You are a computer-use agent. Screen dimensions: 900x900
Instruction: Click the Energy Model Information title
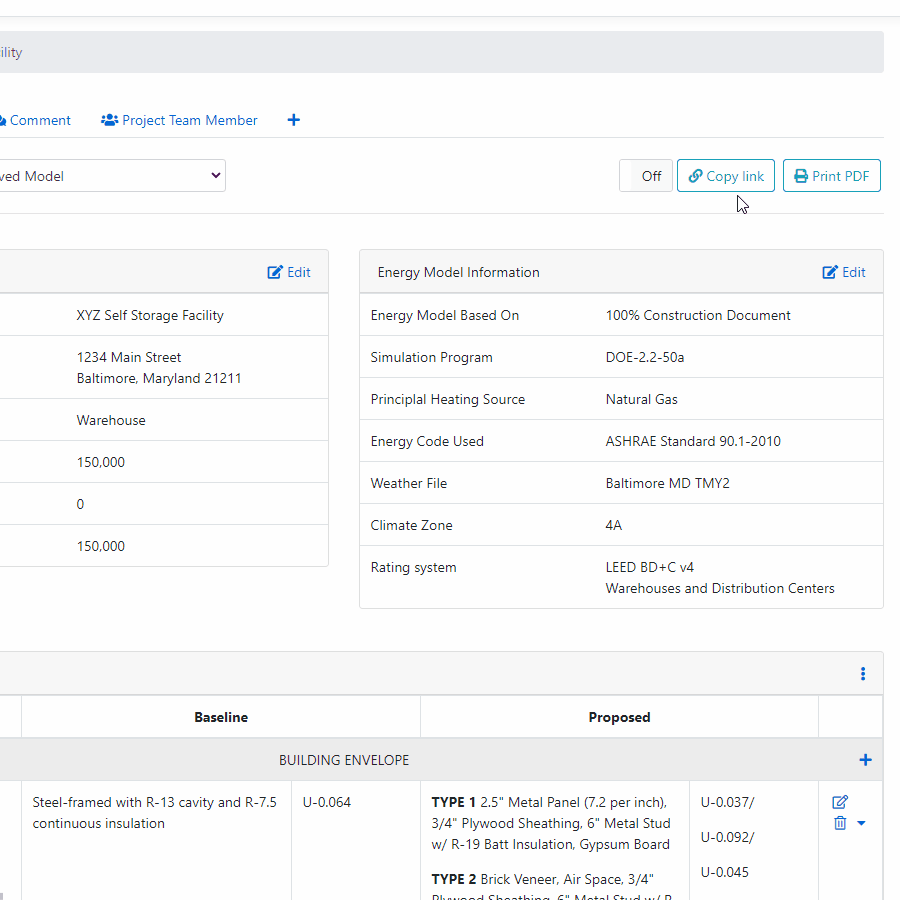[x=458, y=272]
